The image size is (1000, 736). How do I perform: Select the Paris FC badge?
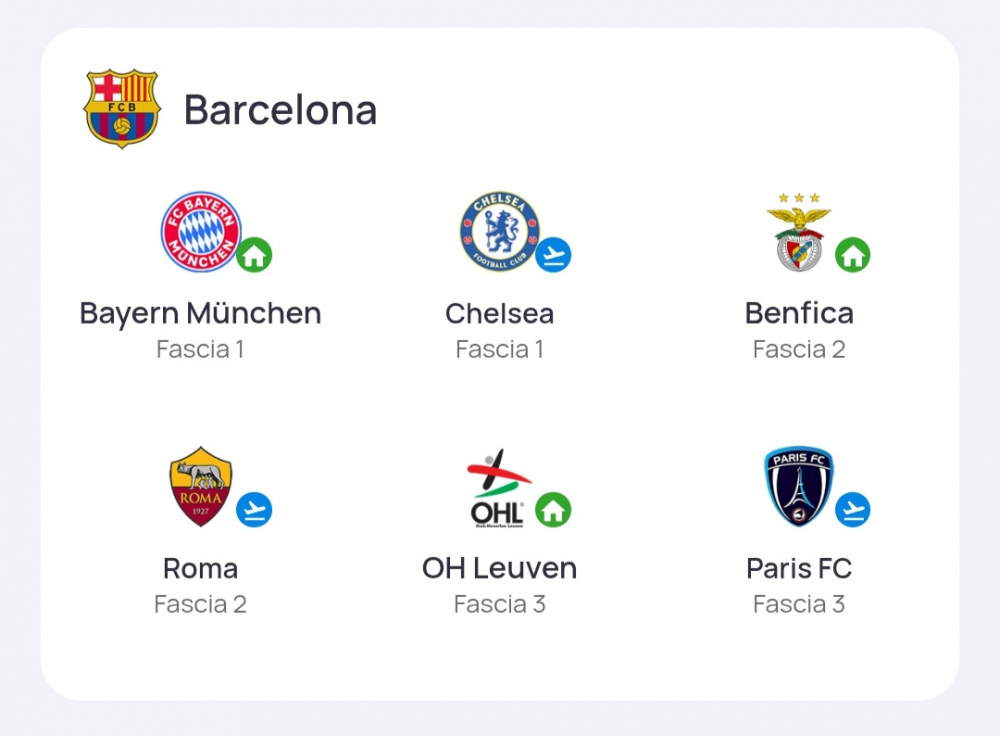tap(798, 487)
